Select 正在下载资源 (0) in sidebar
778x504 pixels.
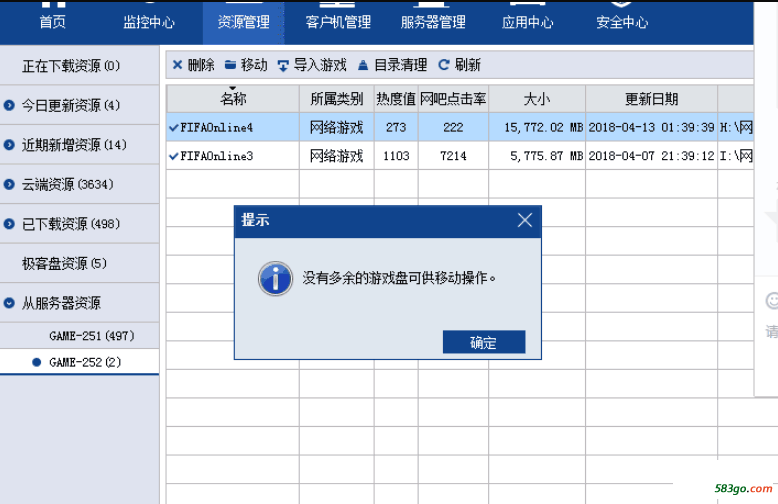[x=79, y=65]
